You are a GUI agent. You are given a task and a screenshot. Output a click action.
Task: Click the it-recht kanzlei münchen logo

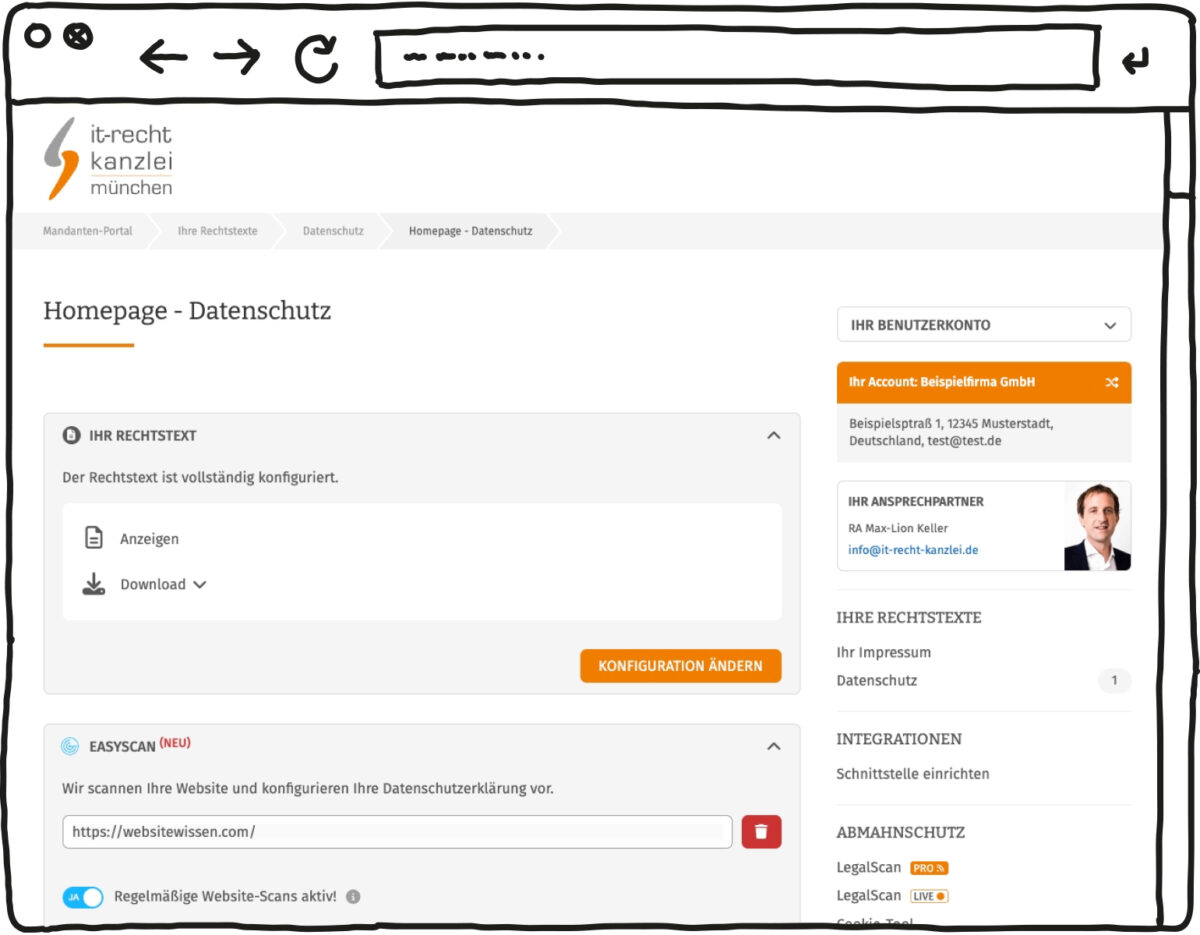[x=109, y=158]
